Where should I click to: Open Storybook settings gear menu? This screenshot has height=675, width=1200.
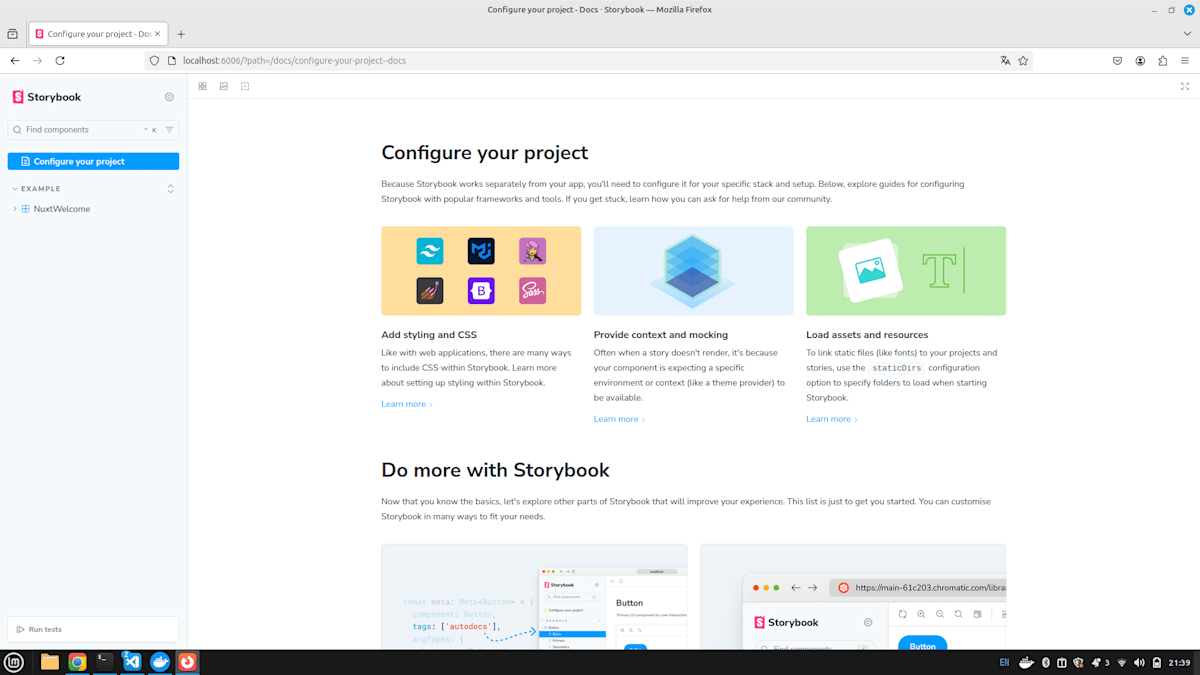pos(169,97)
